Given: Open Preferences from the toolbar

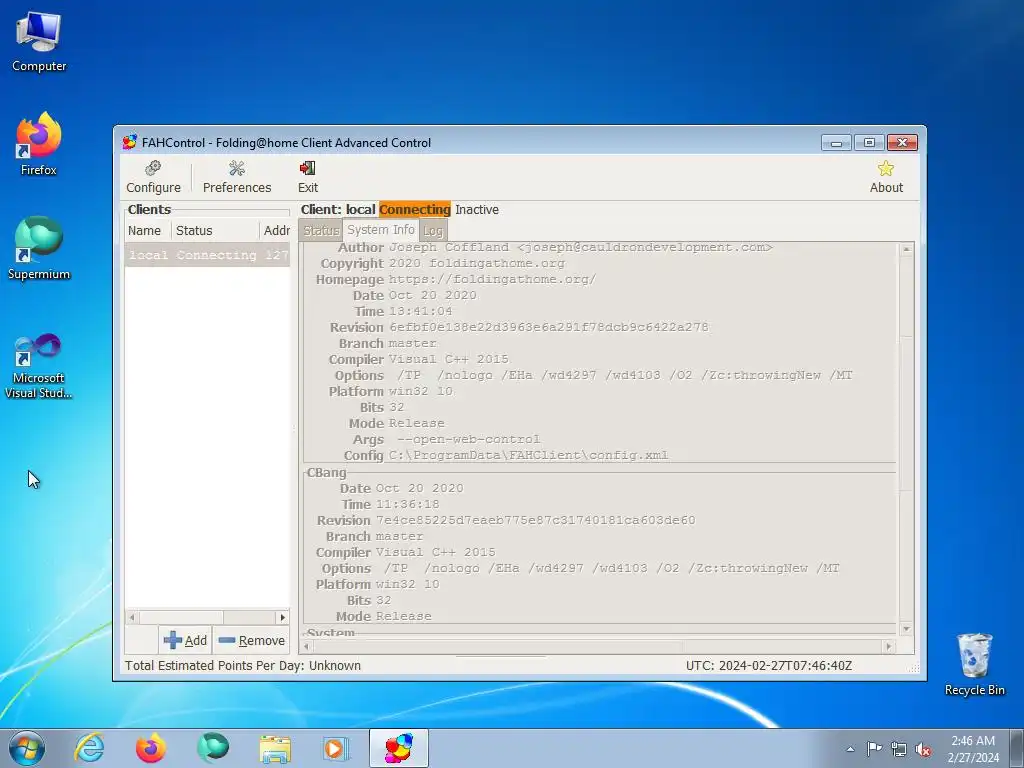Looking at the screenshot, I should 236,177.
